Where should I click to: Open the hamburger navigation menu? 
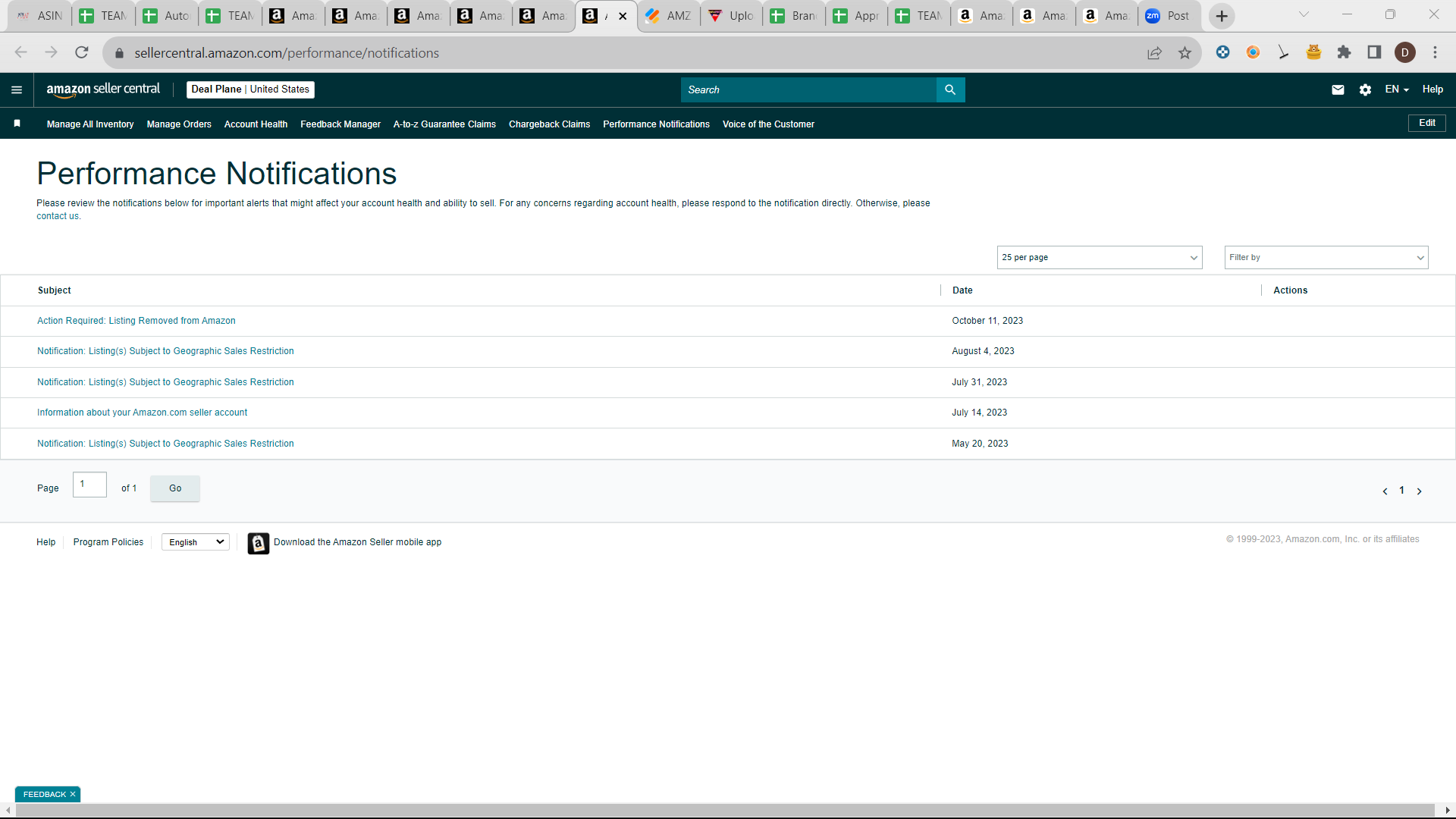pyautogui.click(x=17, y=89)
